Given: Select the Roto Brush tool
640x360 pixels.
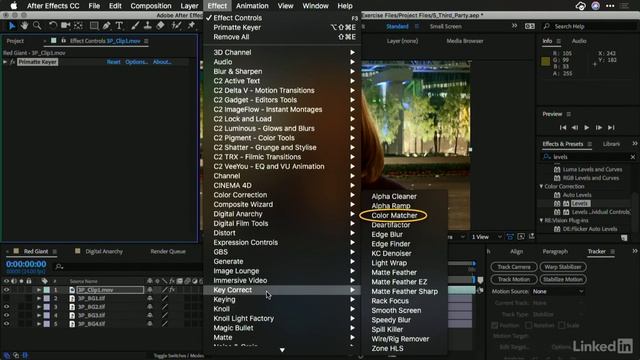Looking at the screenshot, I should (x=176, y=26).
